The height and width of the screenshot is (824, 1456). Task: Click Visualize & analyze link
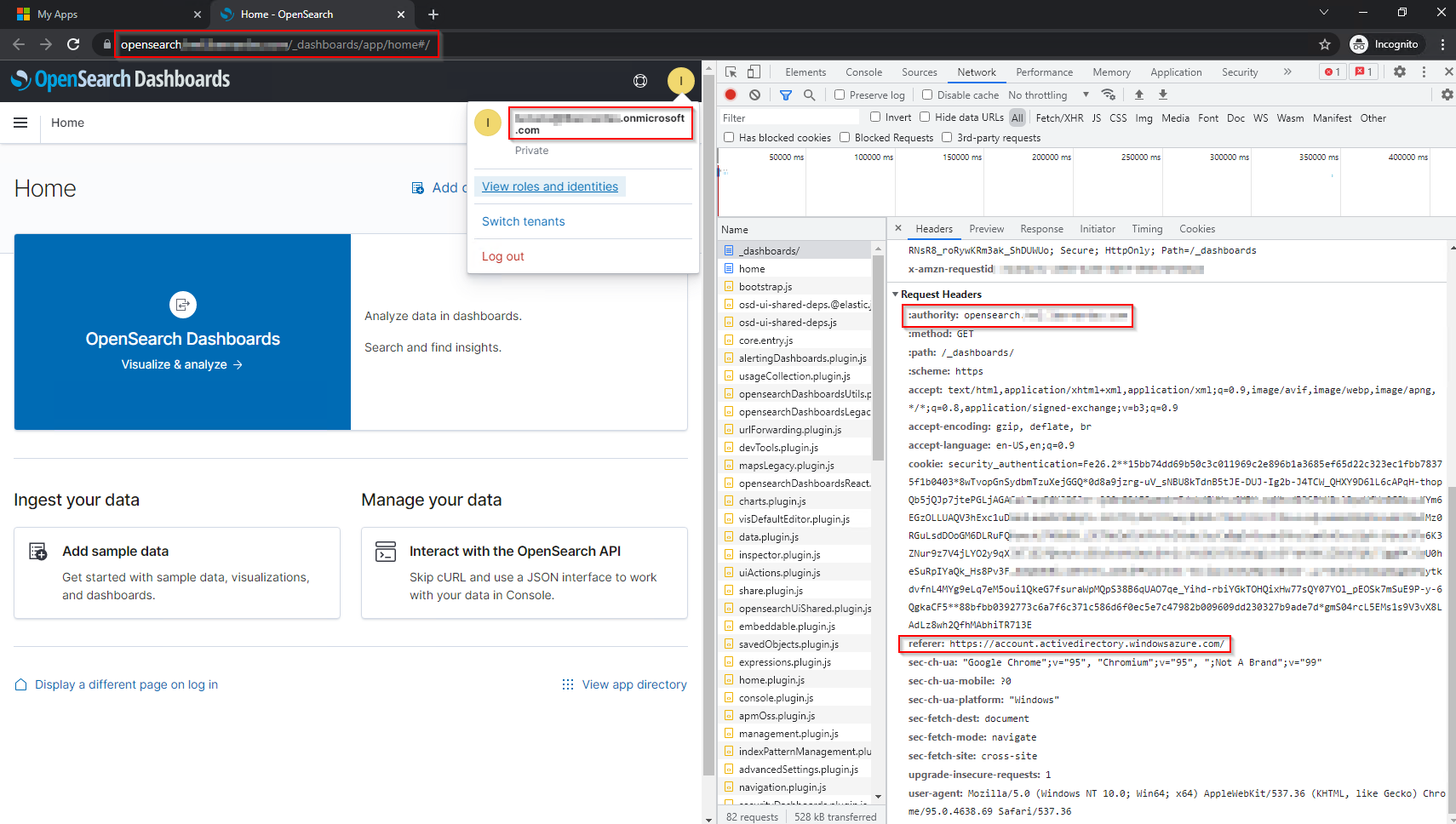(x=182, y=364)
